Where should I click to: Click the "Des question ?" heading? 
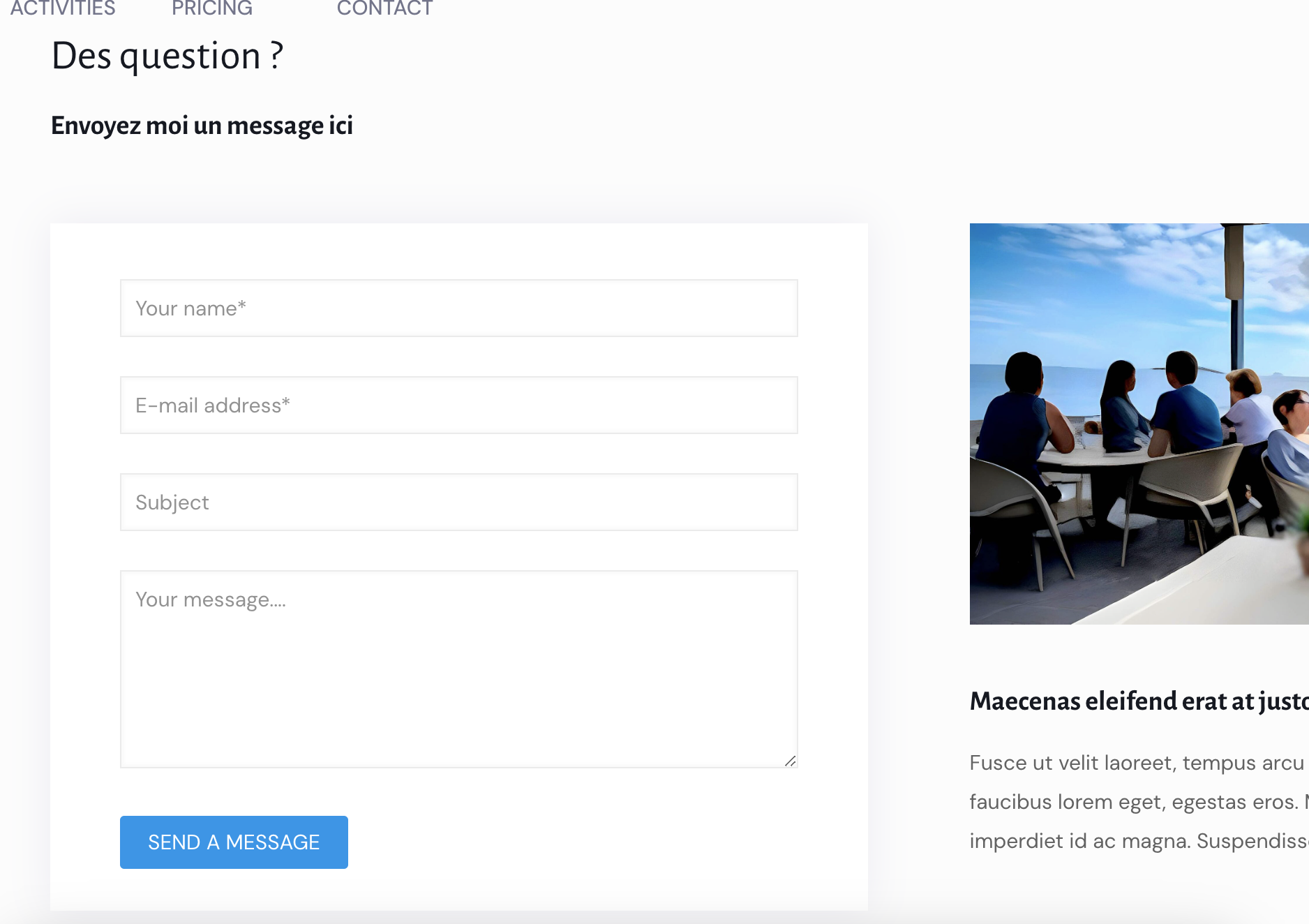tap(167, 56)
